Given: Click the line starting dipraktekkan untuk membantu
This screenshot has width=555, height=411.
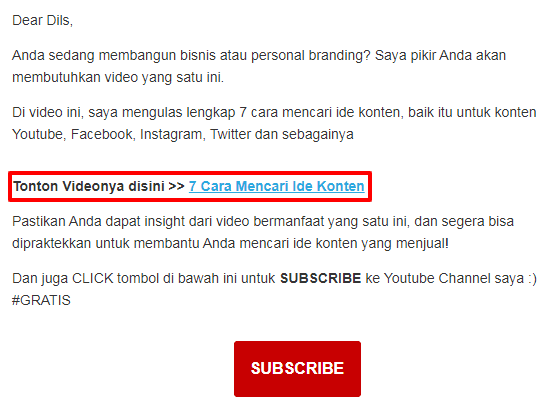Looking at the screenshot, I should tap(230, 244).
